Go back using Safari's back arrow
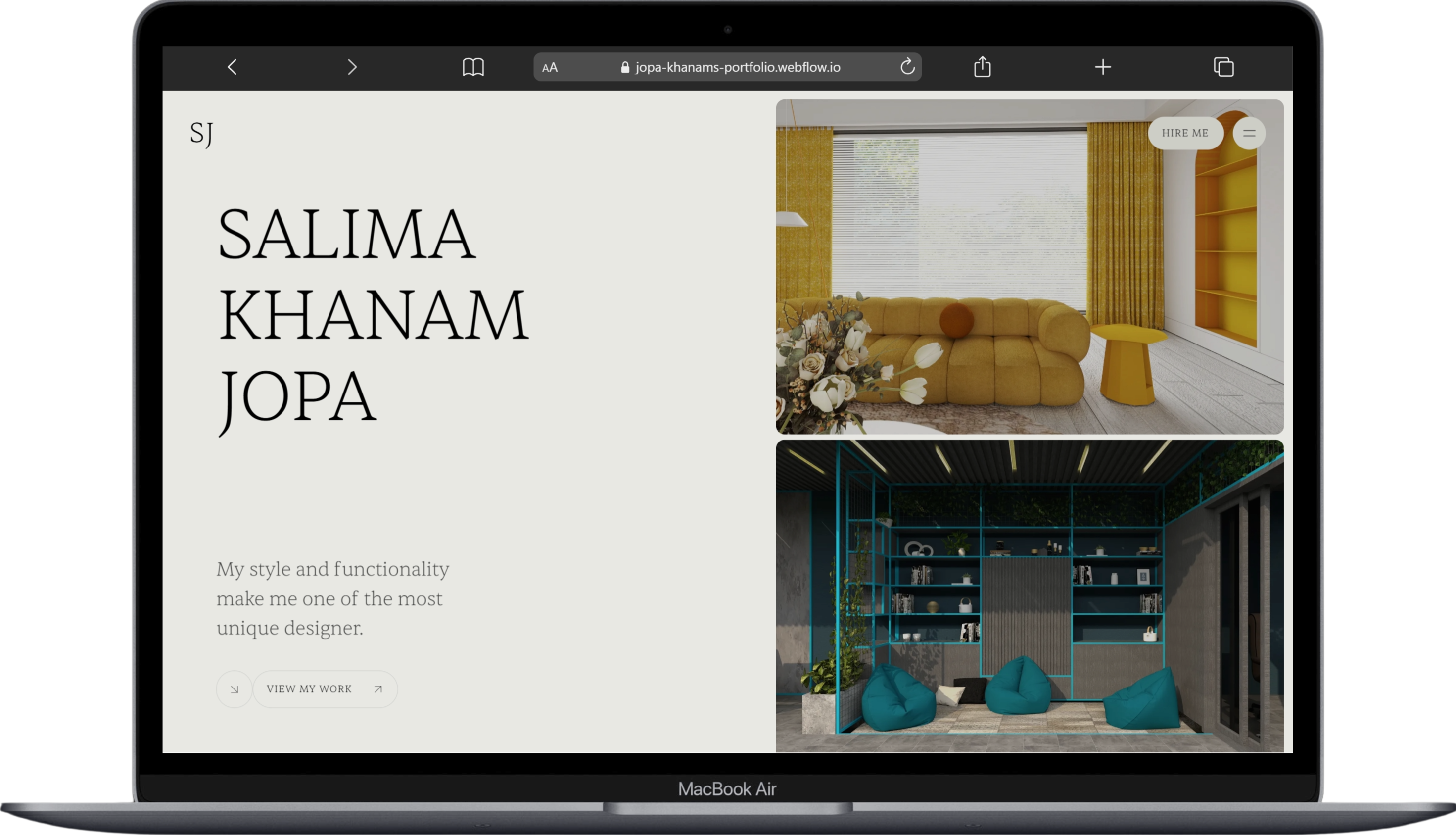 pos(232,67)
